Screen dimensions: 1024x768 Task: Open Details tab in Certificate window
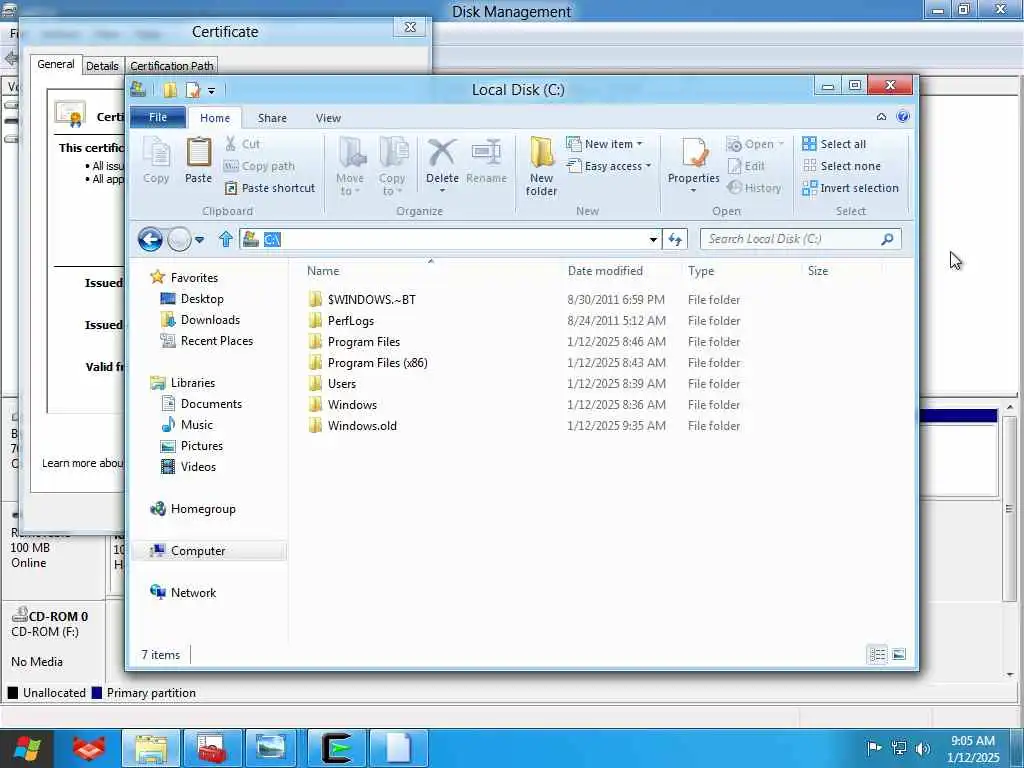point(103,65)
